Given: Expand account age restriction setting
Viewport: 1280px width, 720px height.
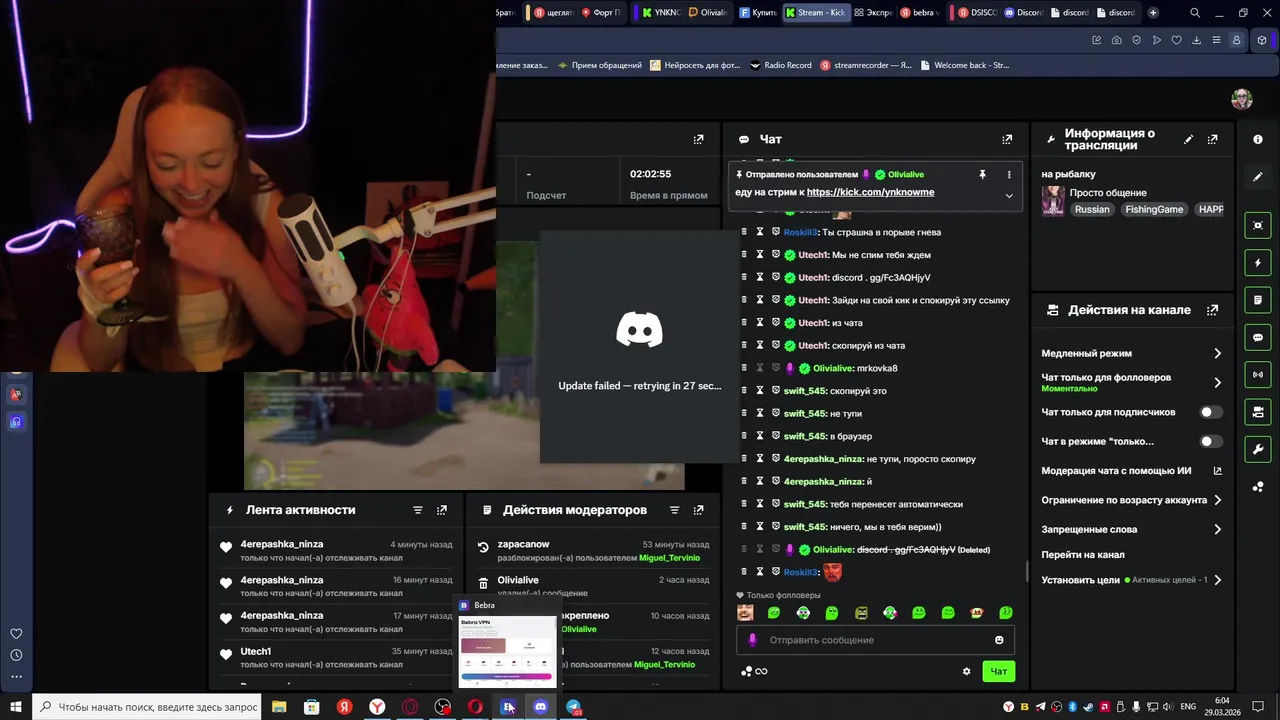Looking at the screenshot, I should tap(1217, 500).
